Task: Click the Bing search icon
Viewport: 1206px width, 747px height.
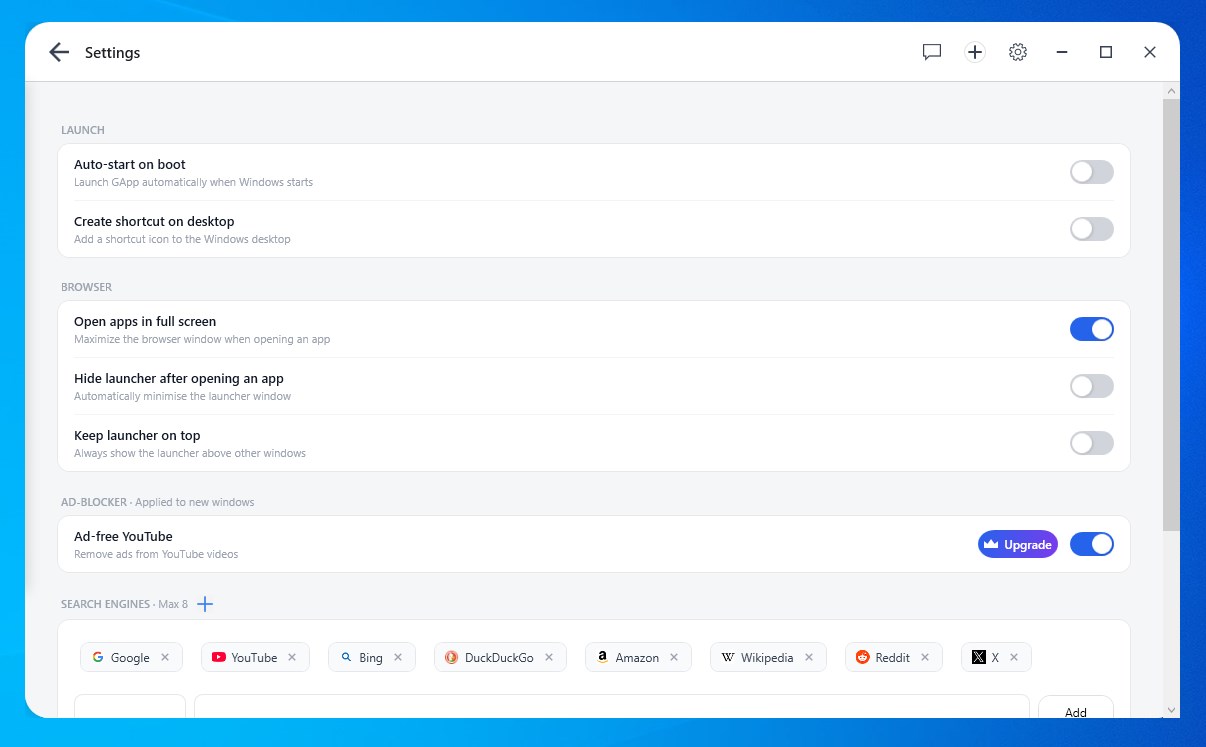Action: tap(346, 657)
